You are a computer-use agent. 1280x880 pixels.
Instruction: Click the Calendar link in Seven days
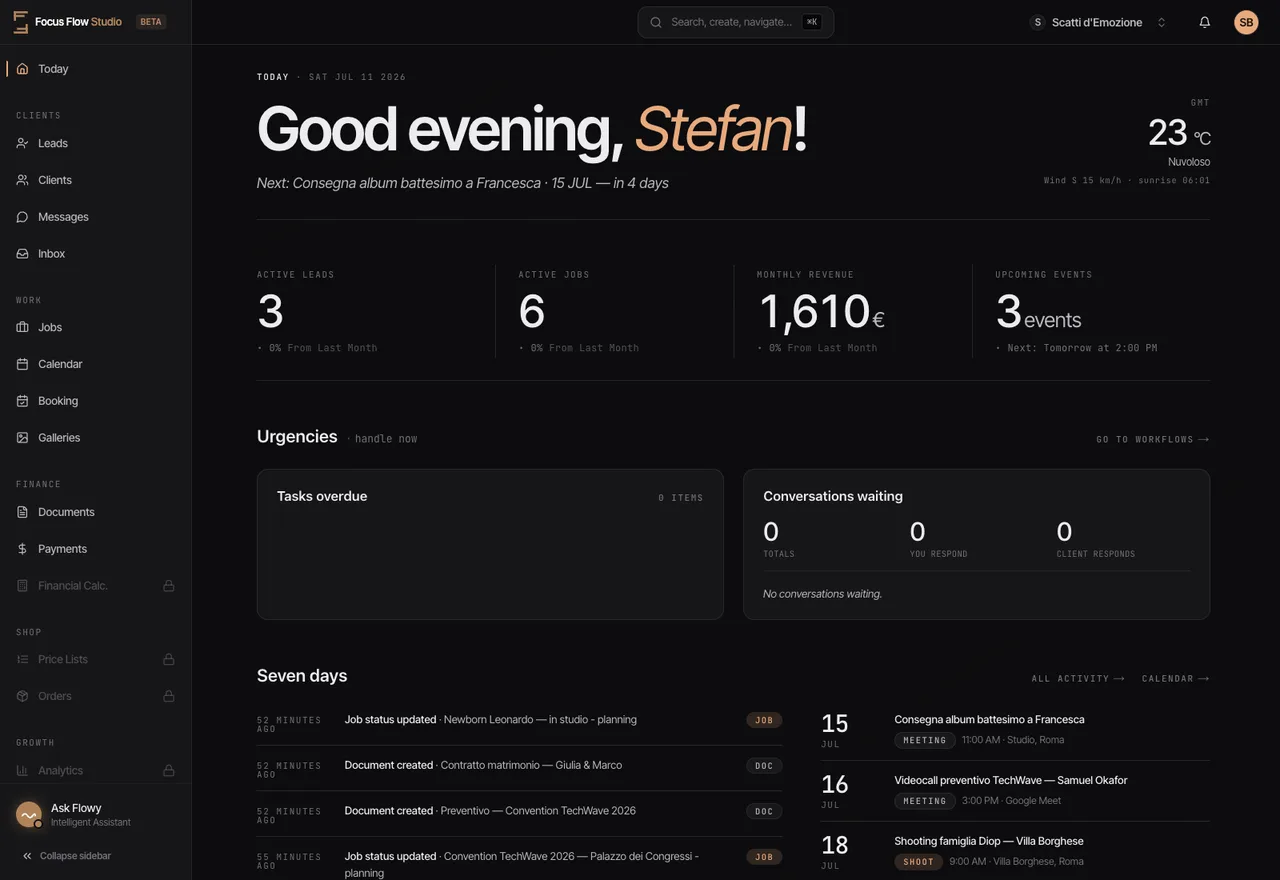(1176, 678)
